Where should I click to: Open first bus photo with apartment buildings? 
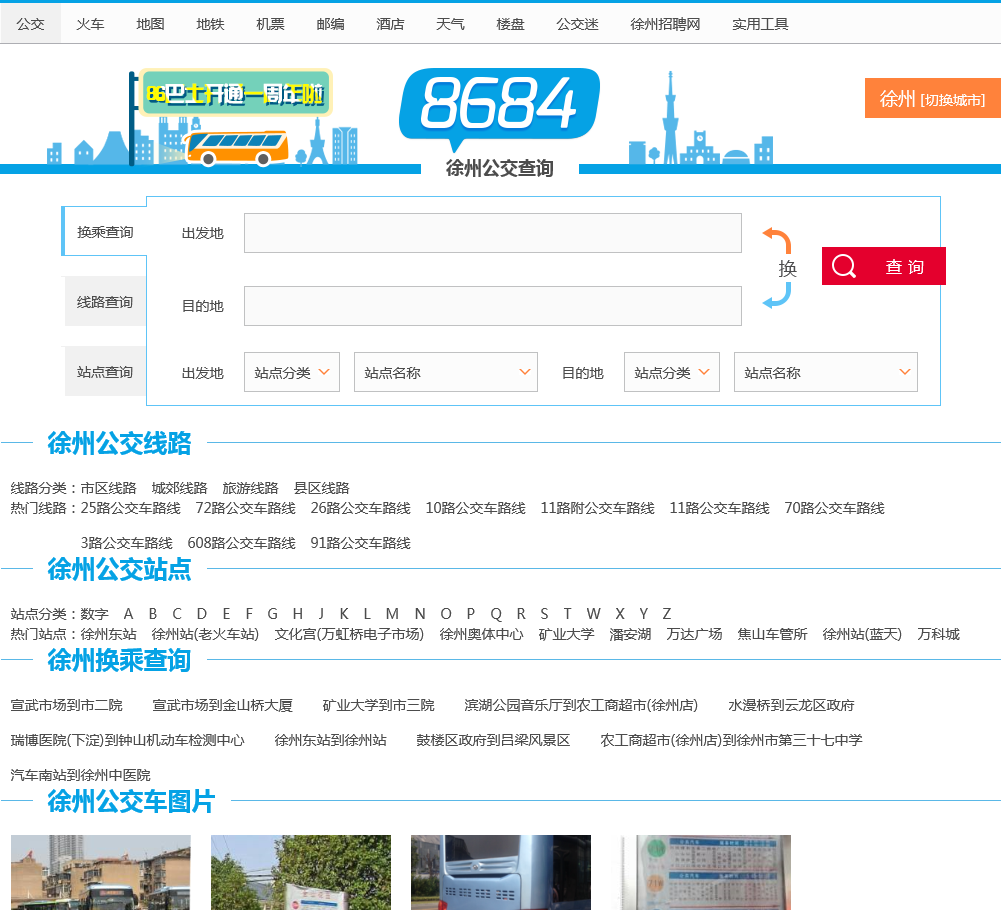coord(101,872)
